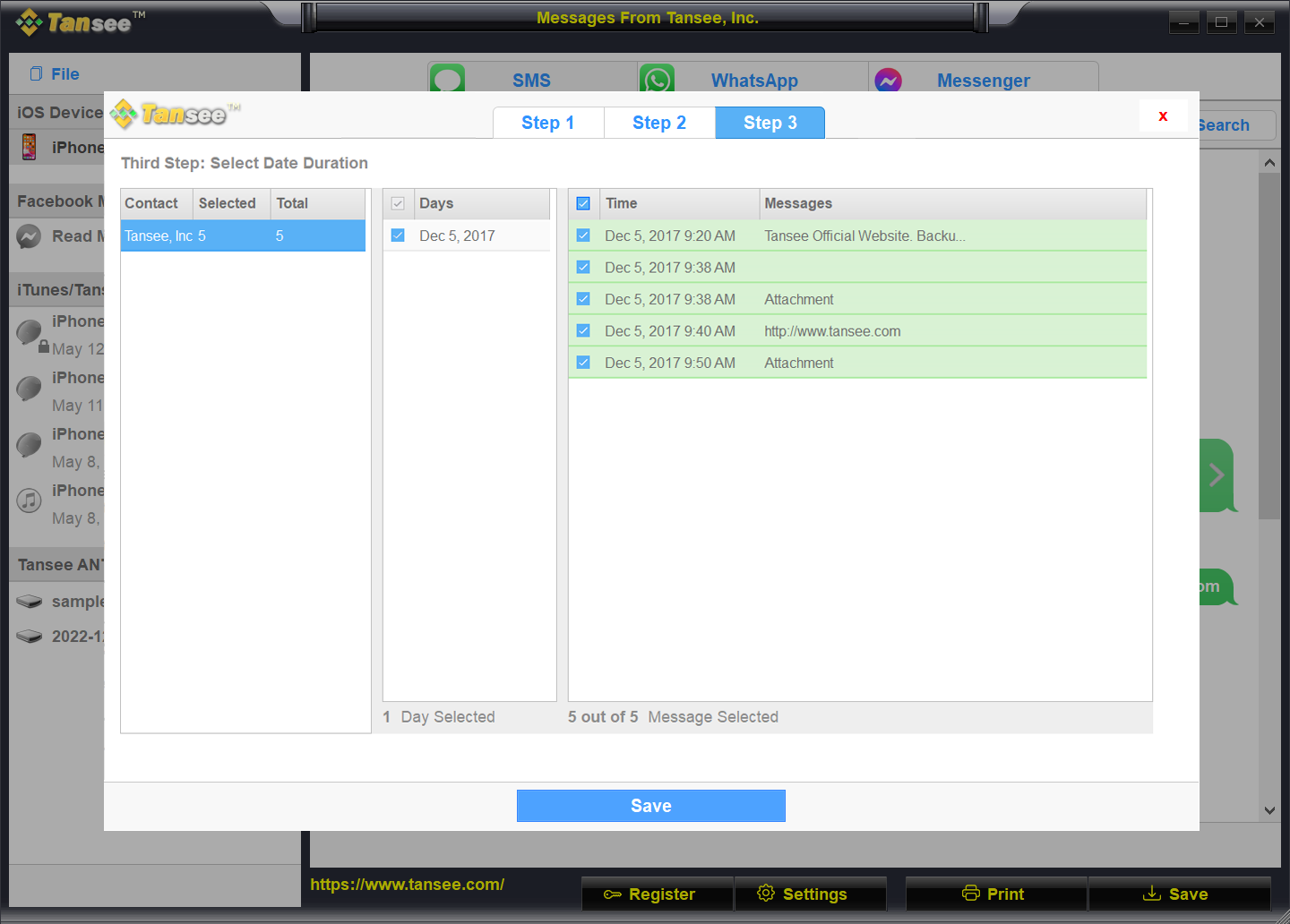The height and width of the screenshot is (924, 1290).
Task: Uncheck the 9:38 AM Attachment checkbox
Action: point(583,299)
